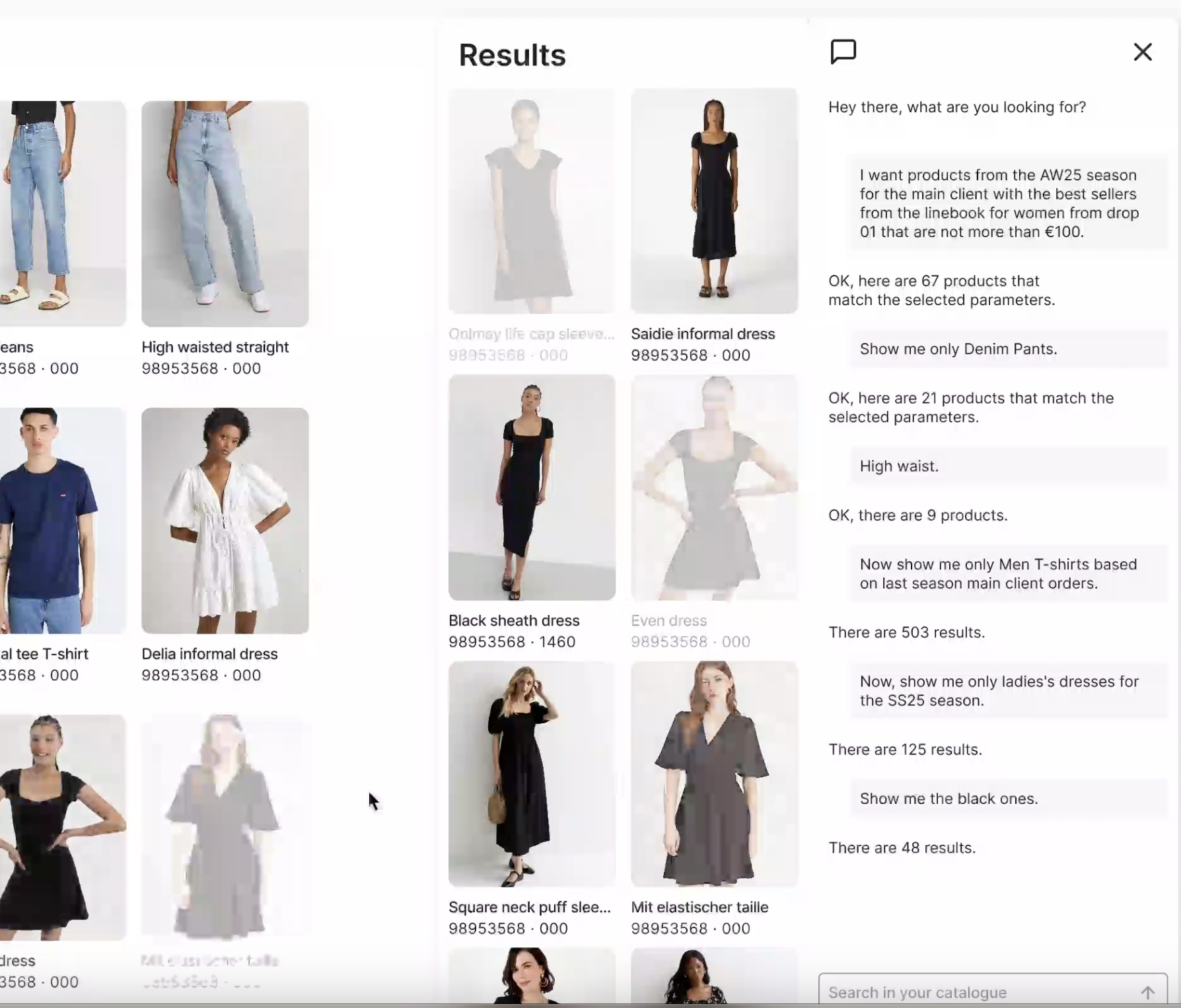Click the 'Delia informal dress' product name

click(x=209, y=654)
